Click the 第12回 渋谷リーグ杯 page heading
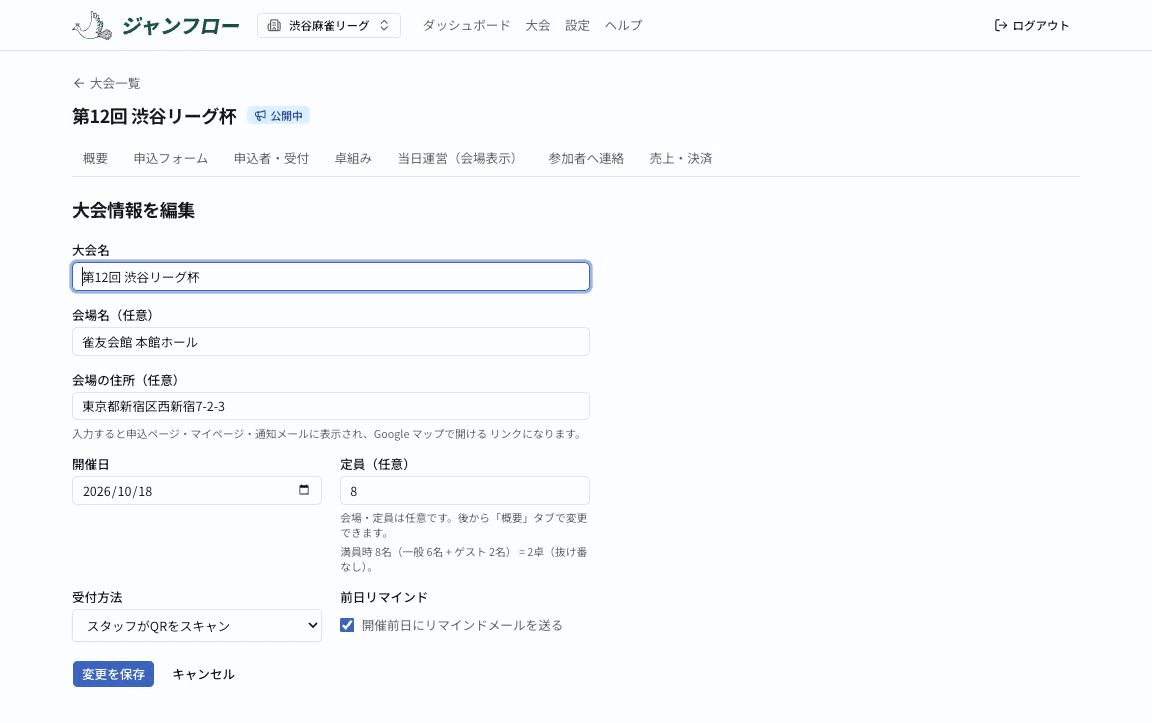The width and height of the screenshot is (1152, 723). pos(154,116)
